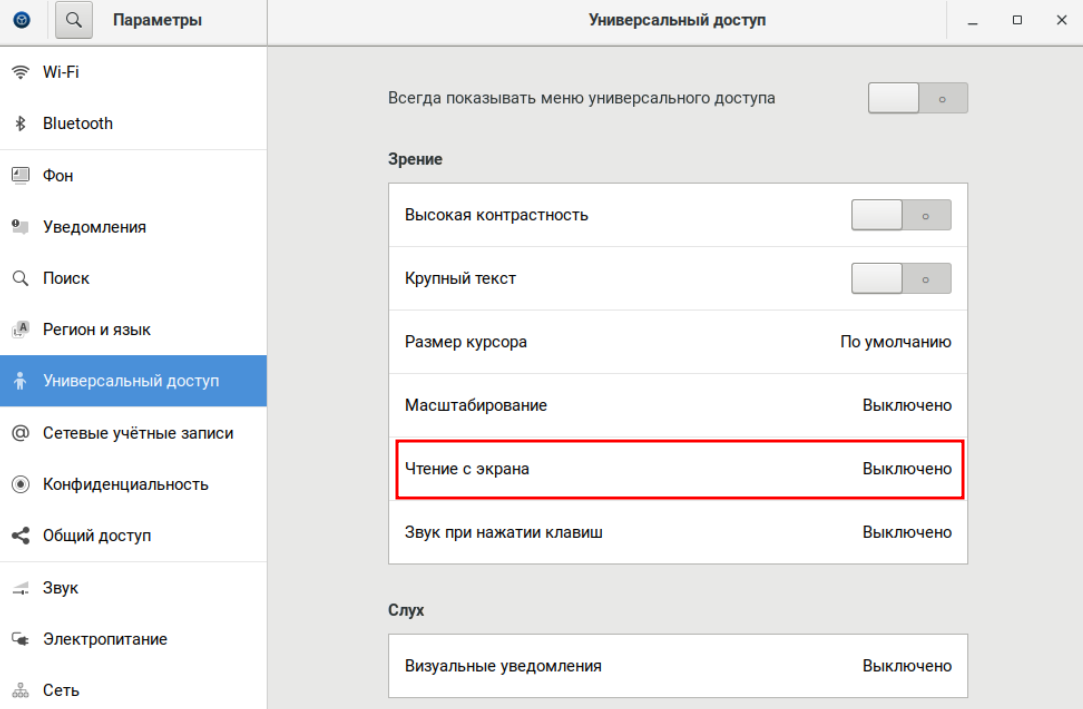Open Визуальные уведомления setting
This screenshot has height=709, width=1083.
click(677, 666)
